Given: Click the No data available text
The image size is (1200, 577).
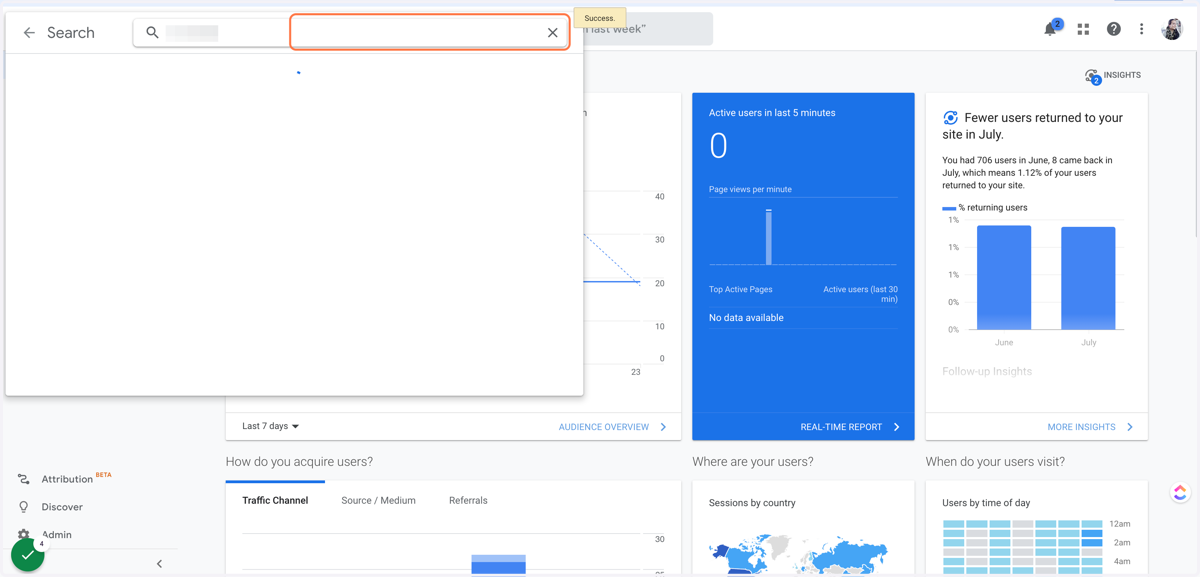Looking at the screenshot, I should tap(746, 318).
